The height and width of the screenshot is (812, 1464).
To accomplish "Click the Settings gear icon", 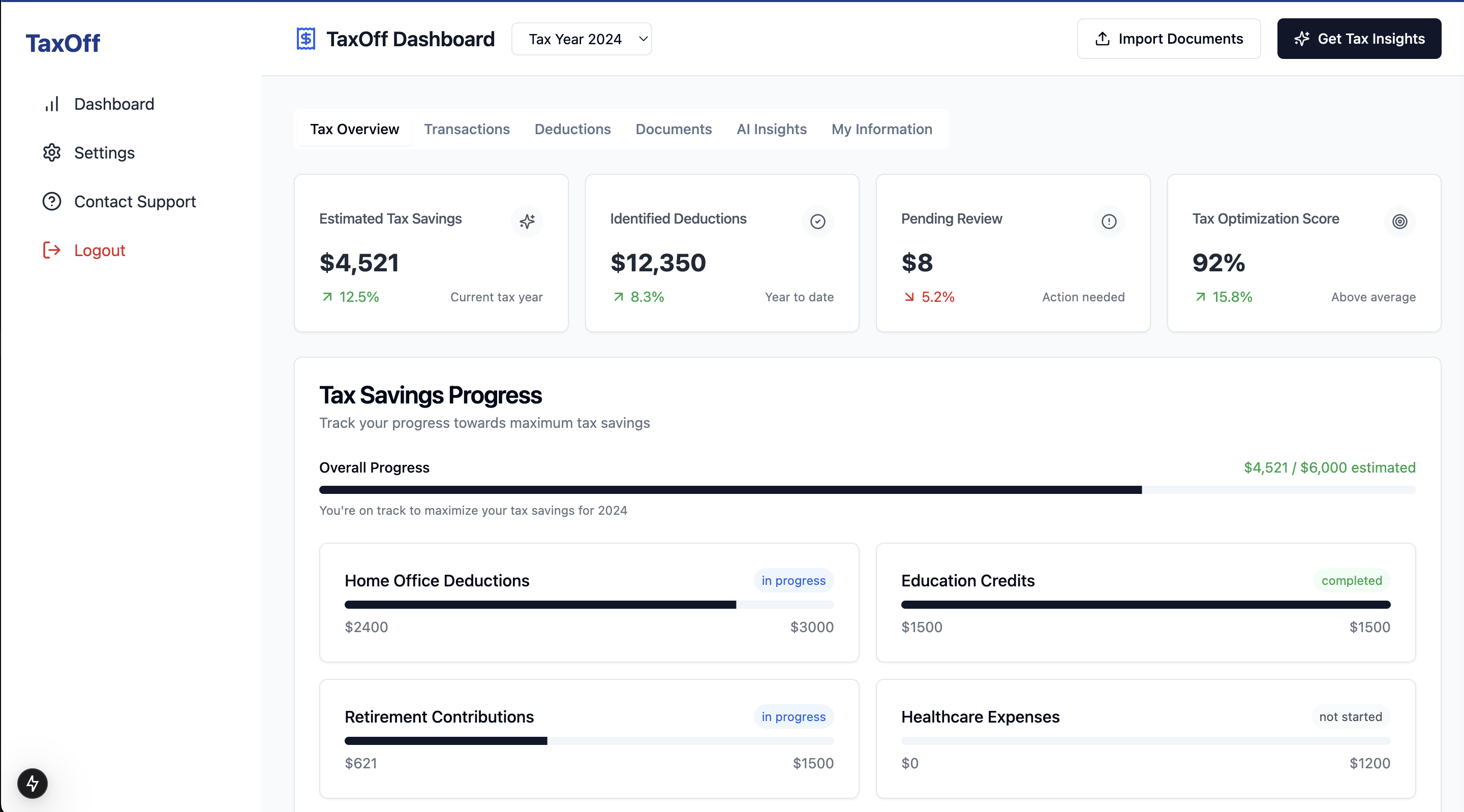I will pos(52,152).
